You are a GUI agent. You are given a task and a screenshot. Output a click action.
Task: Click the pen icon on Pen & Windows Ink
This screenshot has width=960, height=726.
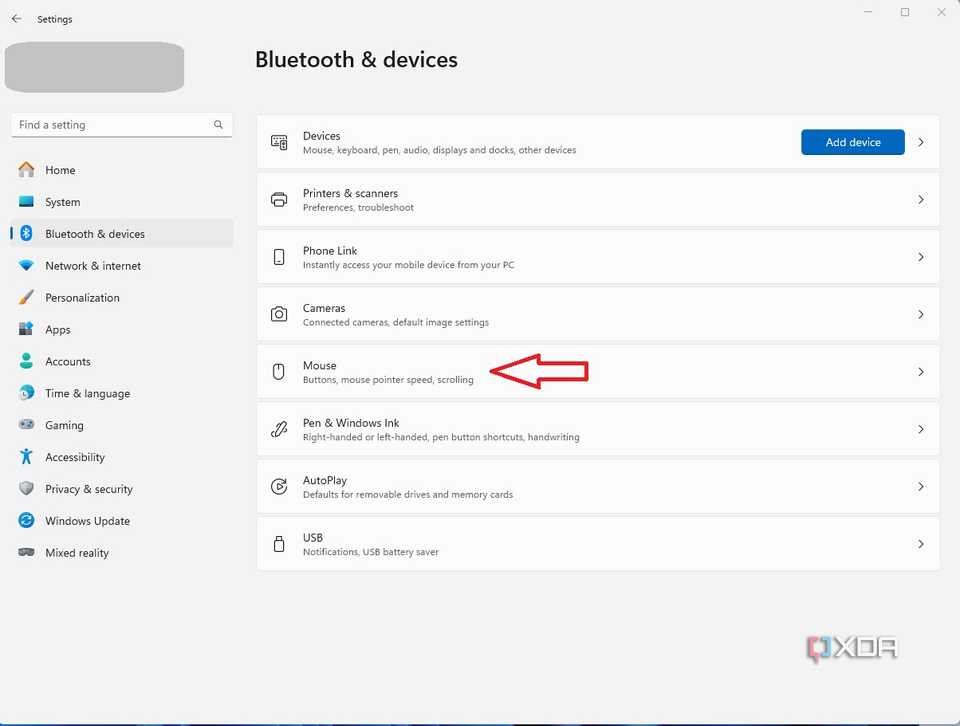[279, 429]
